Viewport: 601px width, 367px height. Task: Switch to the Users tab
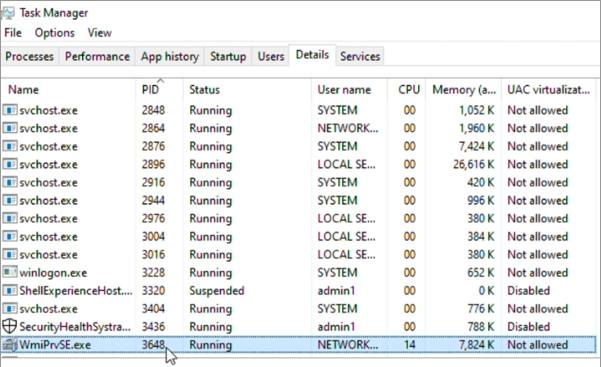(271, 56)
